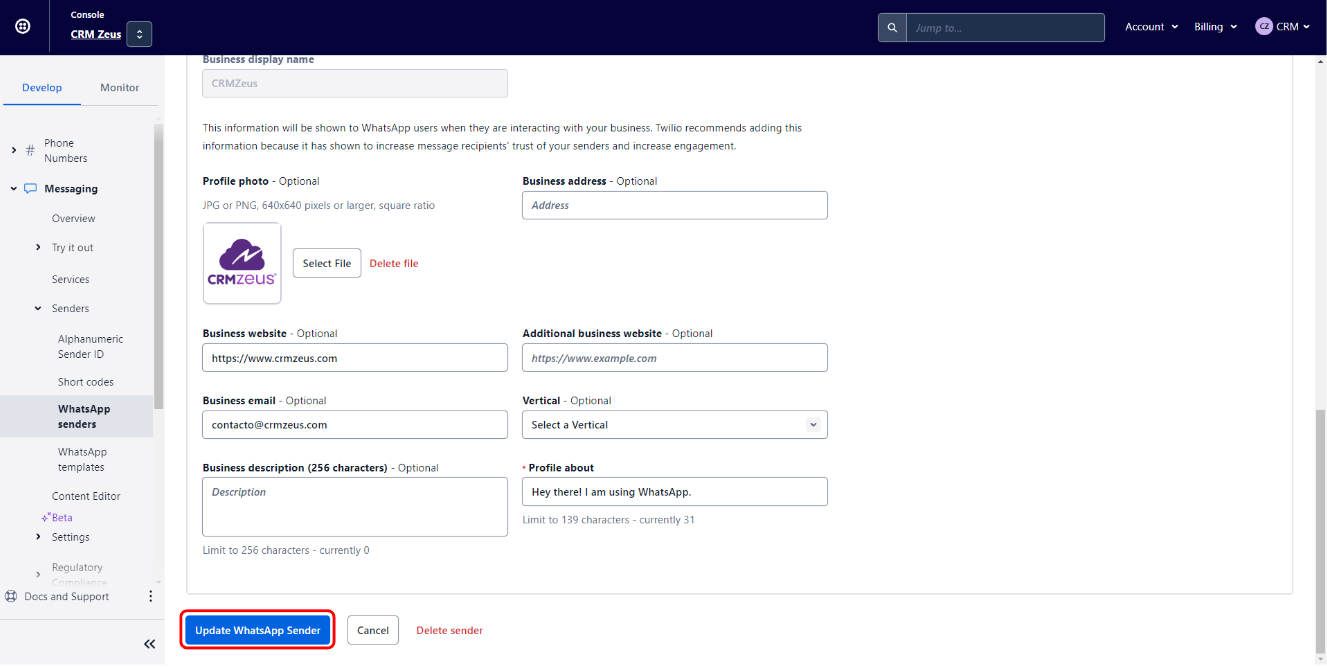Collapse the Senders tree section
Image resolution: width=1327 pixels, height=667 pixels.
[38, 309]
